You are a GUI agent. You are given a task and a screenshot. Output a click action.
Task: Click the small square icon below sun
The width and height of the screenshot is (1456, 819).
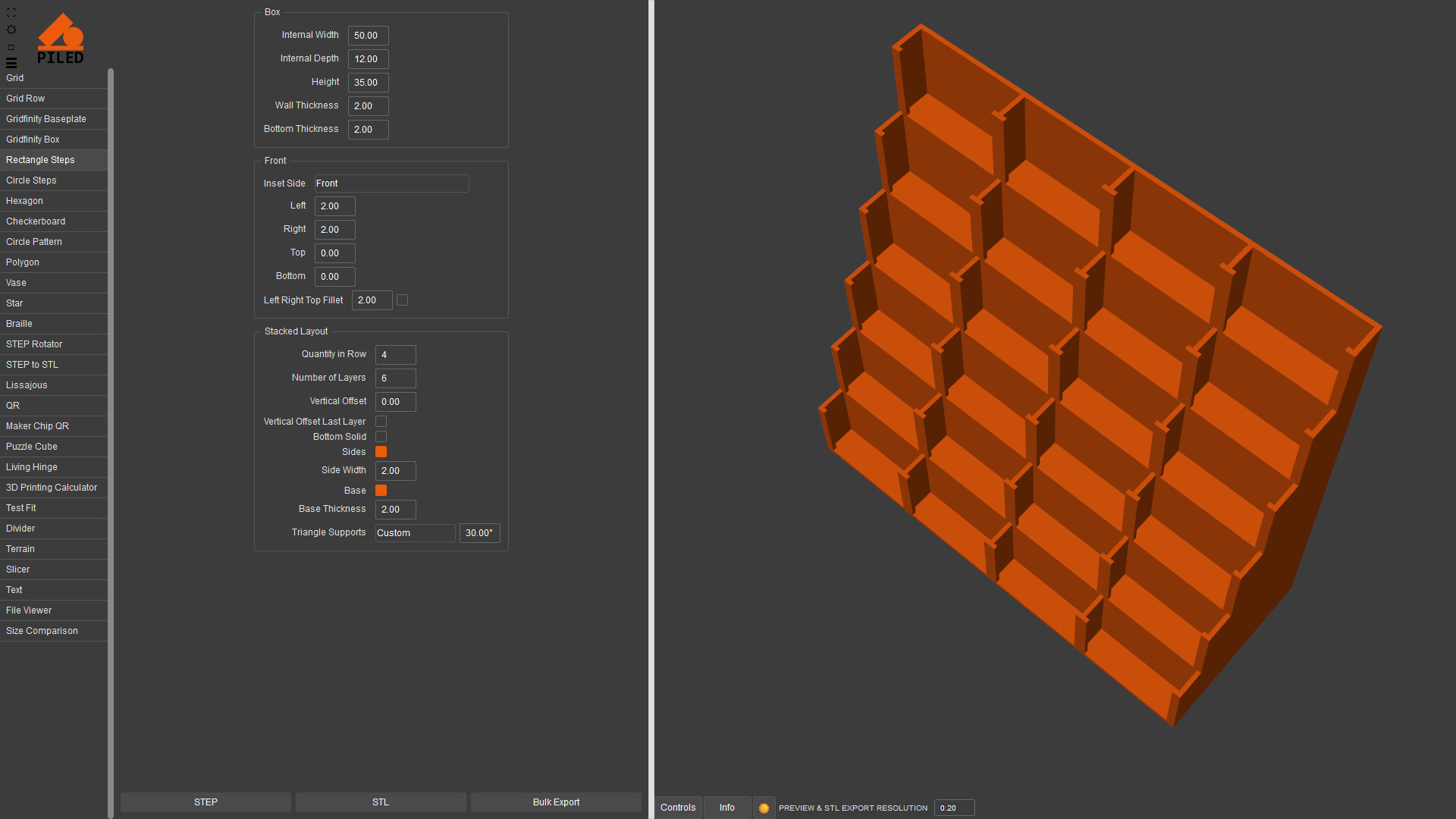point(11,47)
